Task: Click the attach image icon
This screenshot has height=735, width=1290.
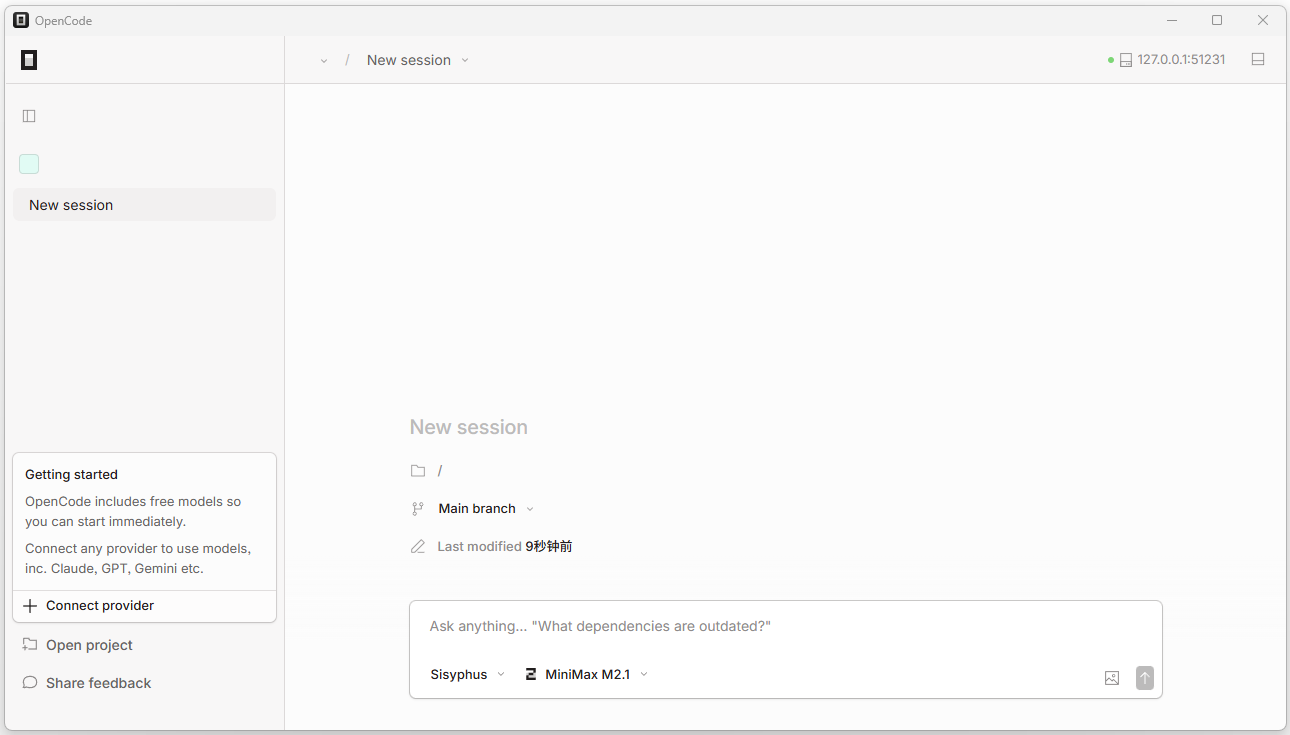Action: (x=1112, y=678)
